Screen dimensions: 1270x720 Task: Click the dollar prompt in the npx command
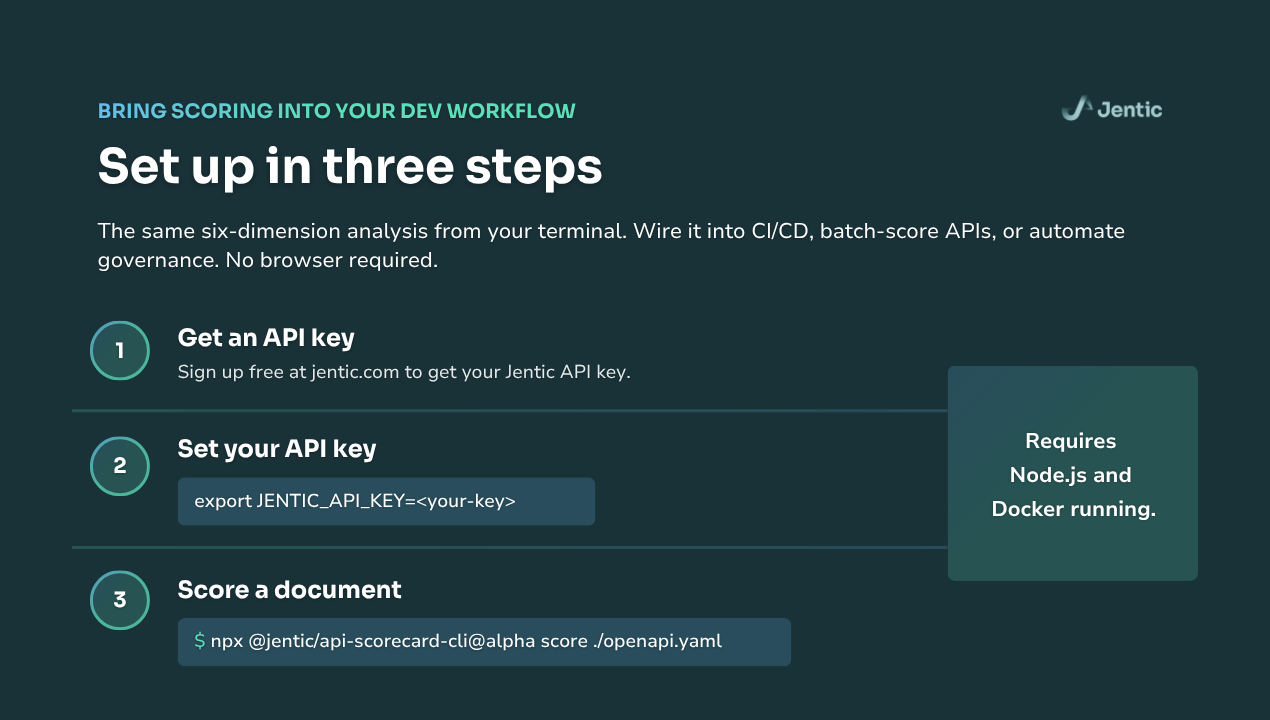click(200, 640)
